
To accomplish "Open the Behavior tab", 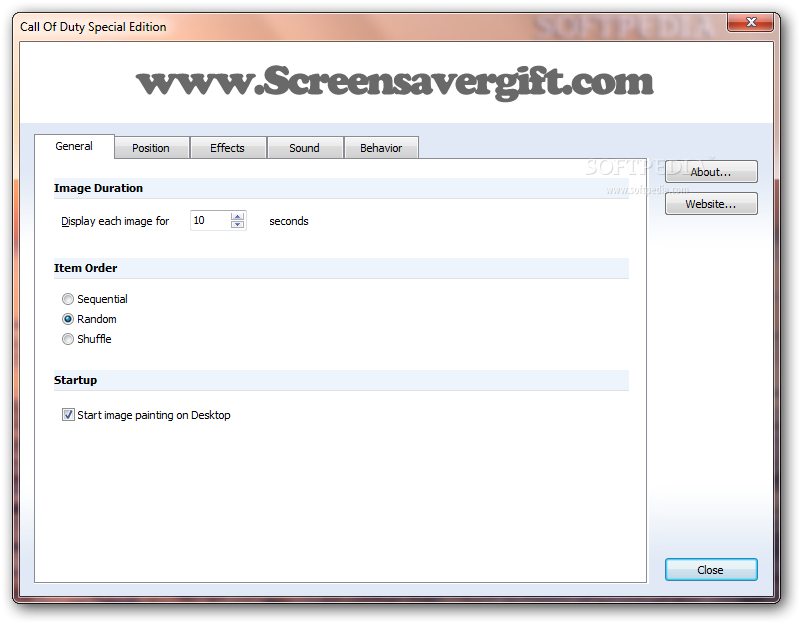I will pyautogui.click(x=381, y=148).
